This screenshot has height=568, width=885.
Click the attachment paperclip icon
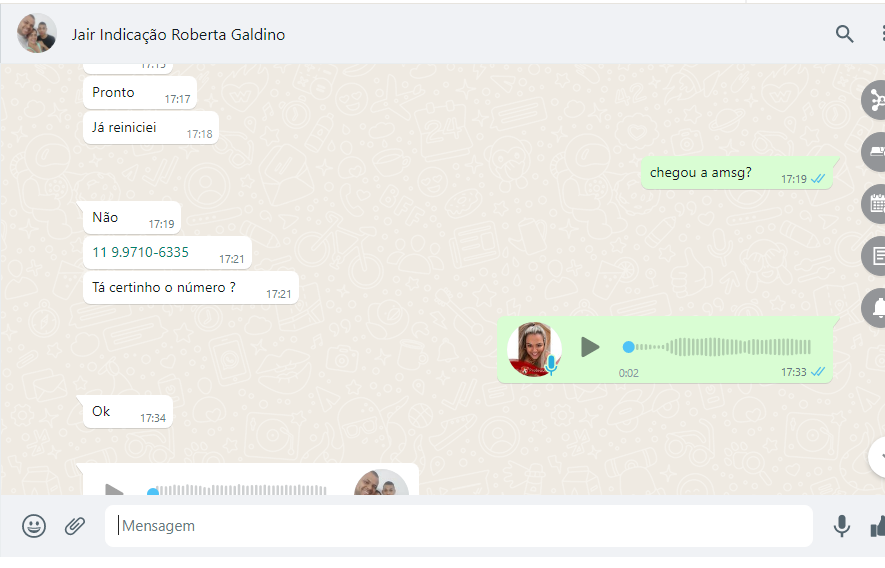pyautogui.click(x=75, y=526)
